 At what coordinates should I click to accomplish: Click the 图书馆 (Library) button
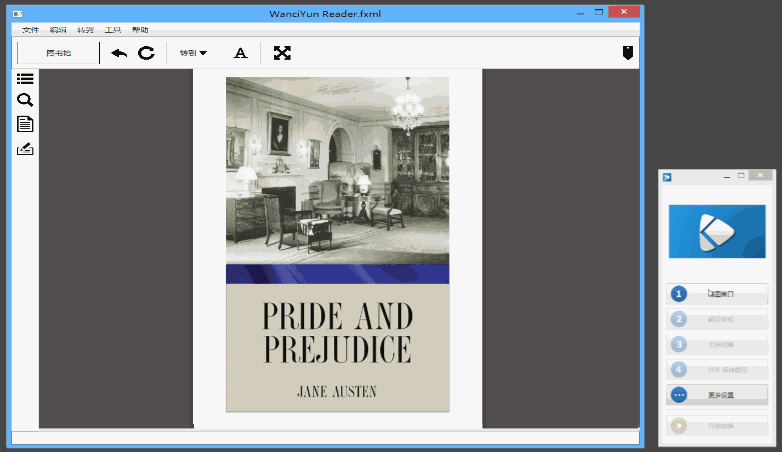58,53
